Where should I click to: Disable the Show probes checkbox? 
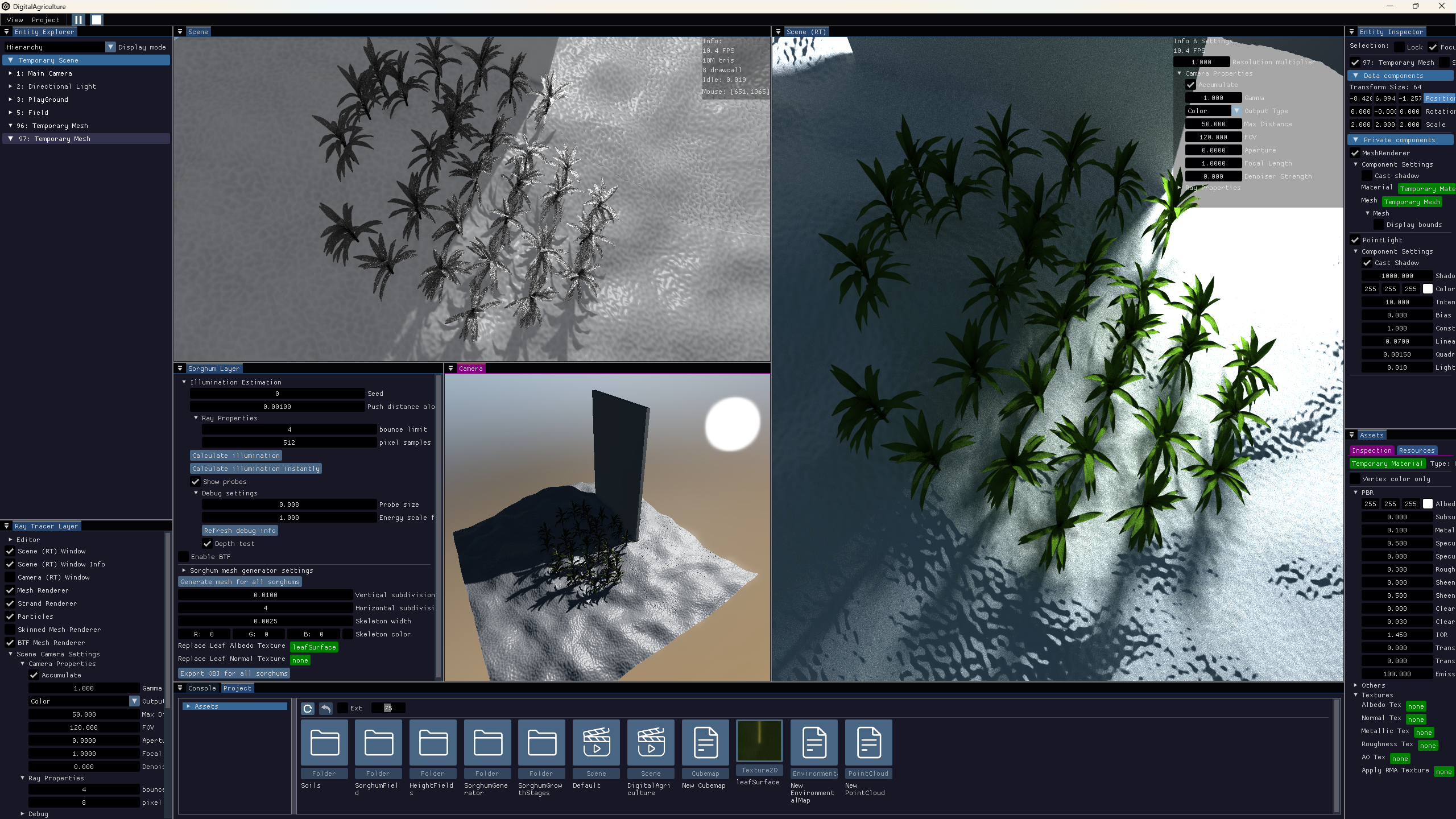[x=196, y=482]
